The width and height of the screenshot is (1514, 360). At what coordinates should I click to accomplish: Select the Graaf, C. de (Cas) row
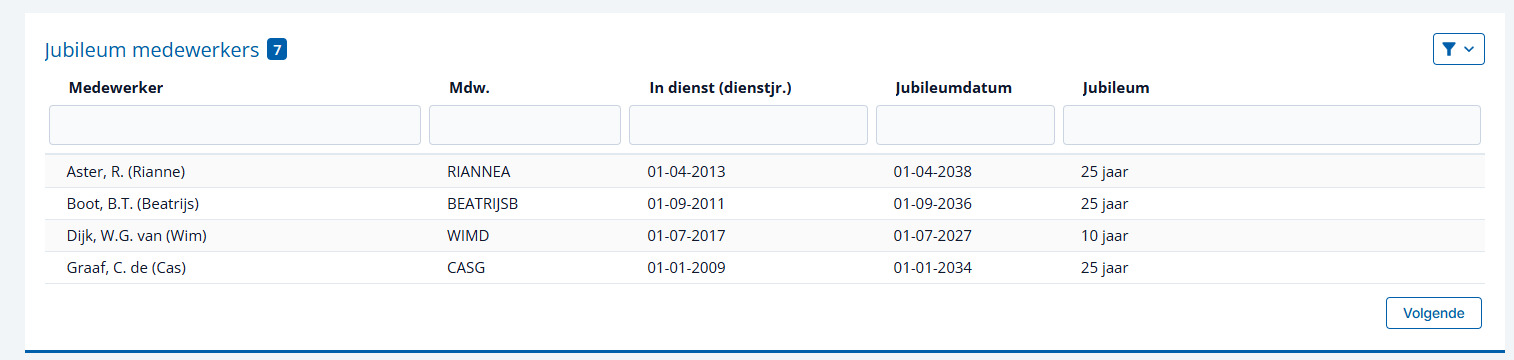[x=764, y=268]
